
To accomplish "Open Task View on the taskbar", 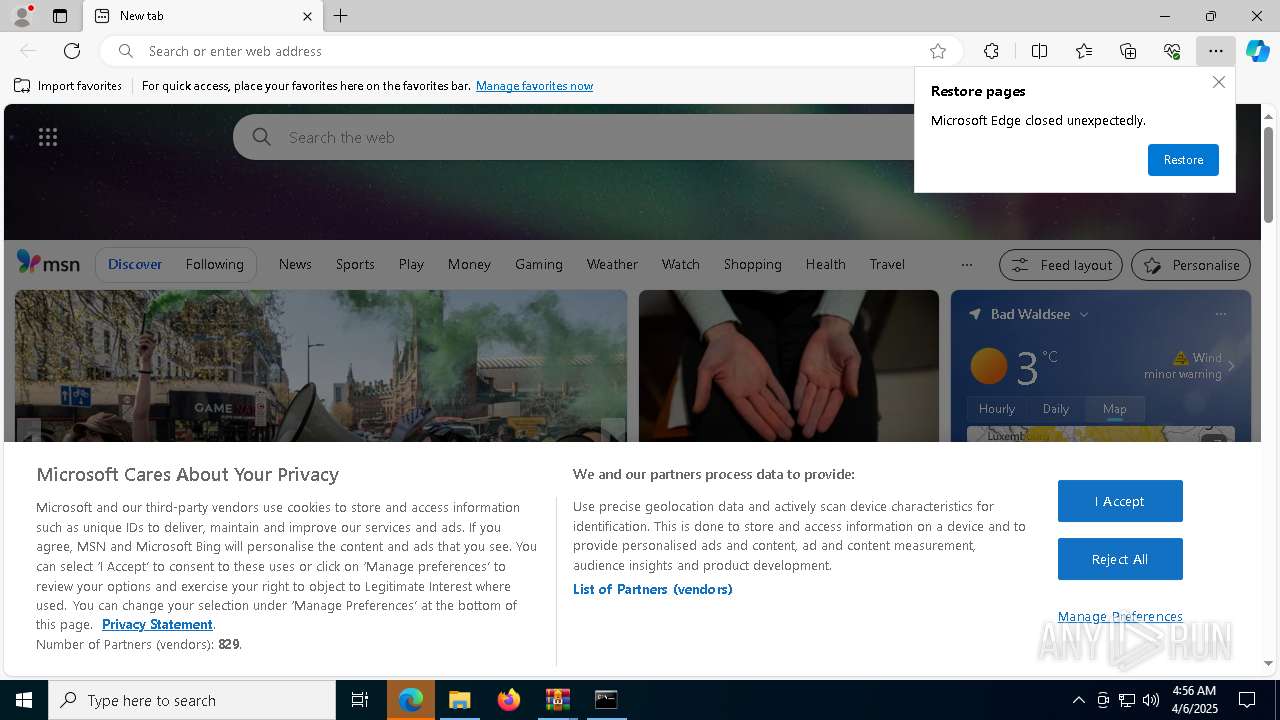I will click(360, 700).
